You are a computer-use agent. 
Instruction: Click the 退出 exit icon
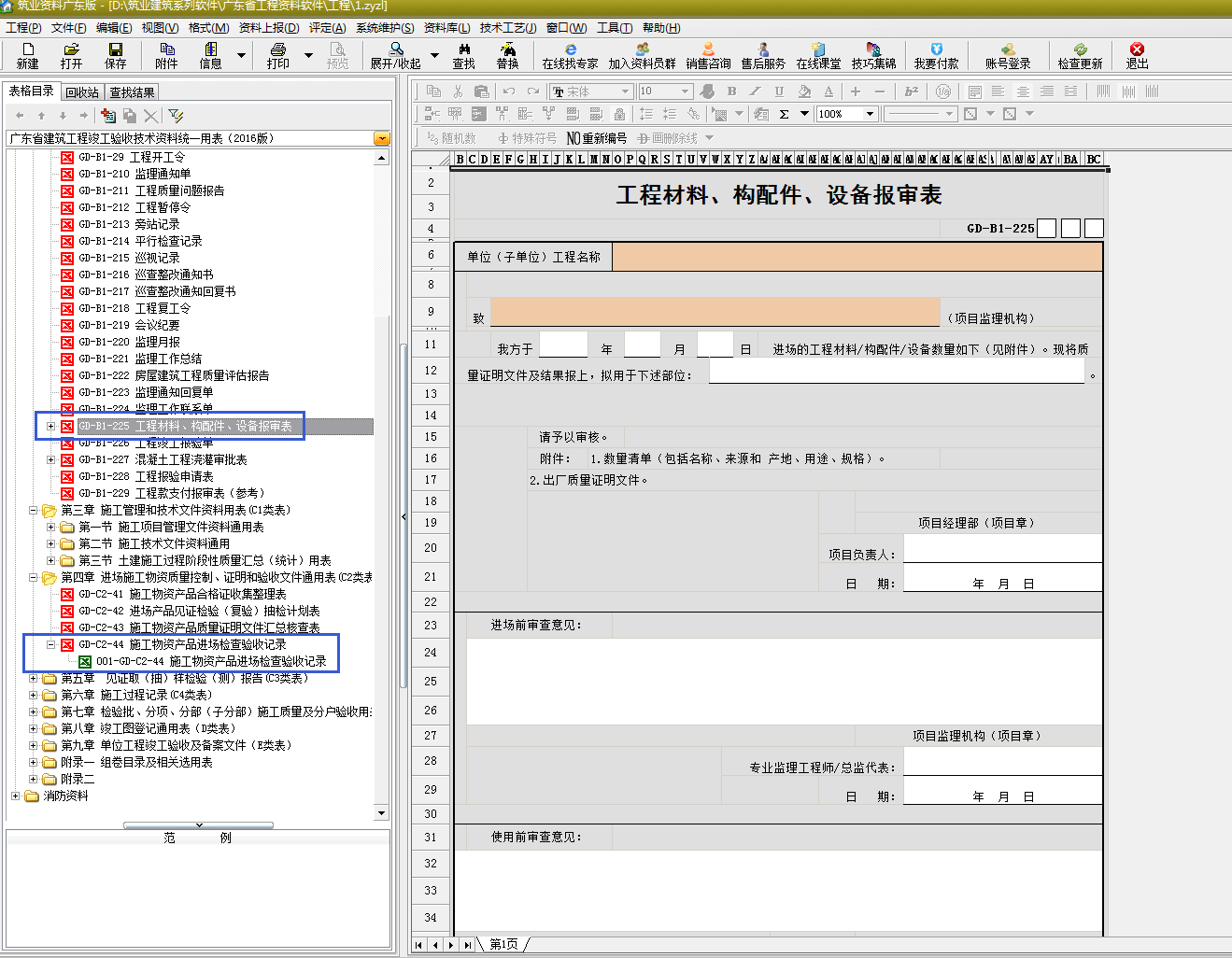click(1137, 55)
